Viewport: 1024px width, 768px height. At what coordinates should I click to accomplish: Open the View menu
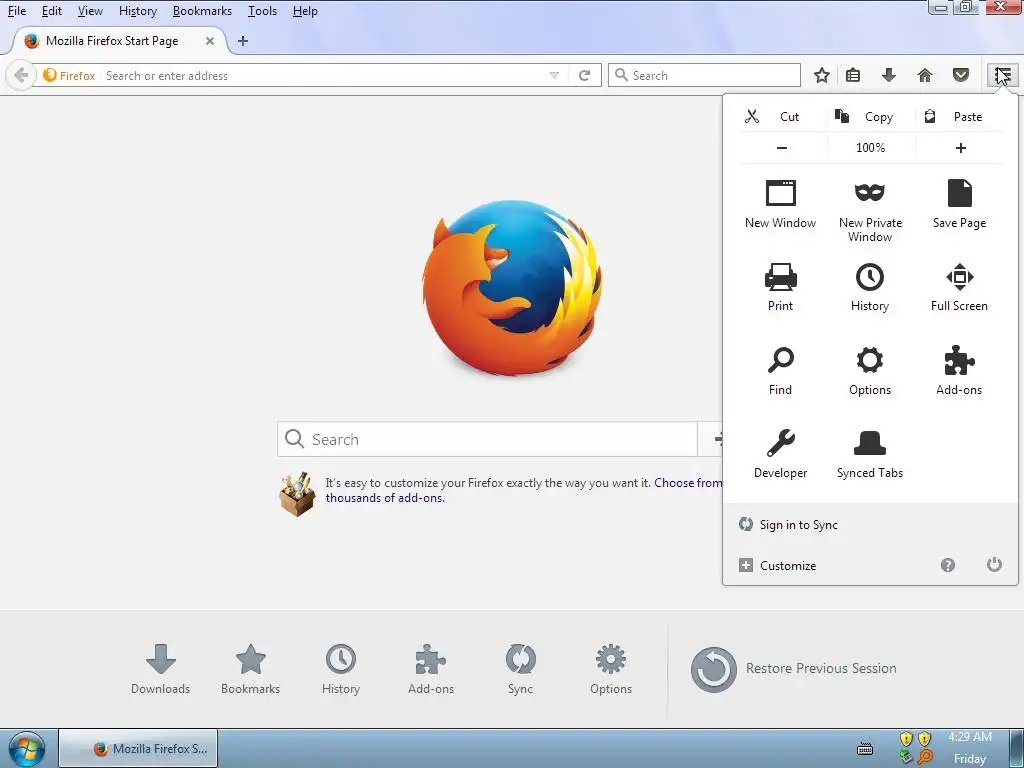click(x=90, y=11)
